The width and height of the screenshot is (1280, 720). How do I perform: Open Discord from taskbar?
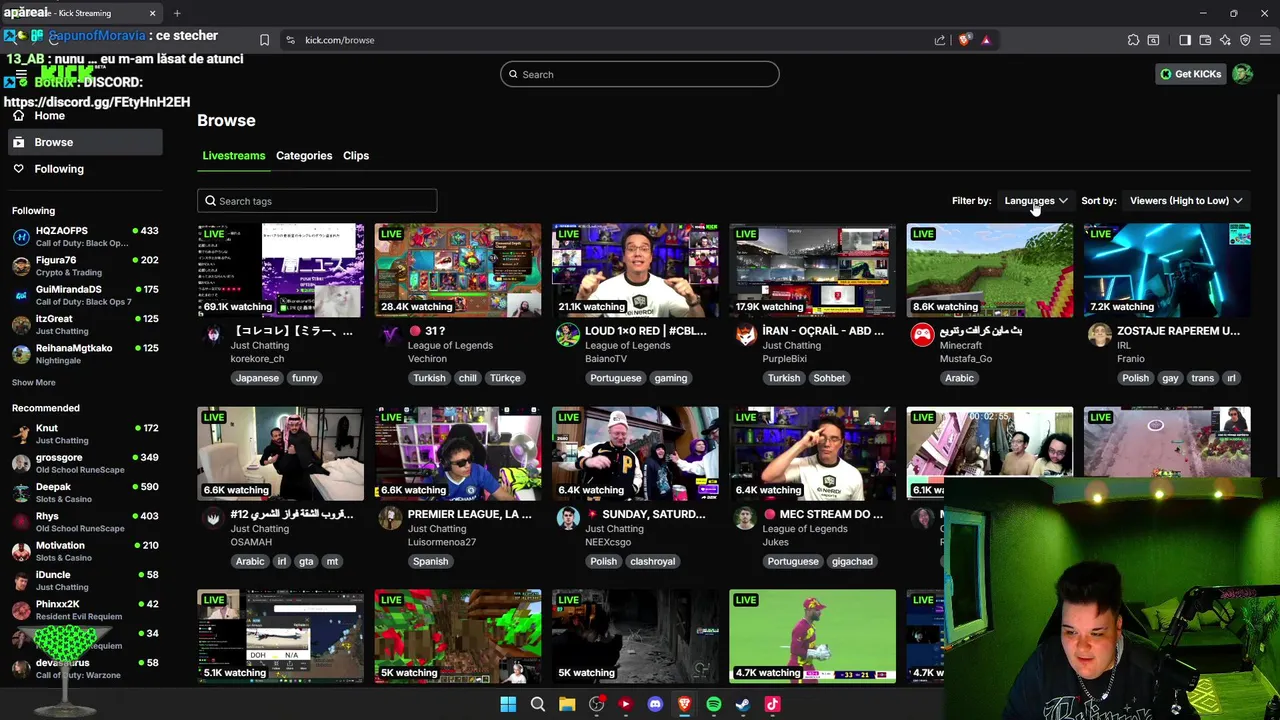click(x=655, y=704)
